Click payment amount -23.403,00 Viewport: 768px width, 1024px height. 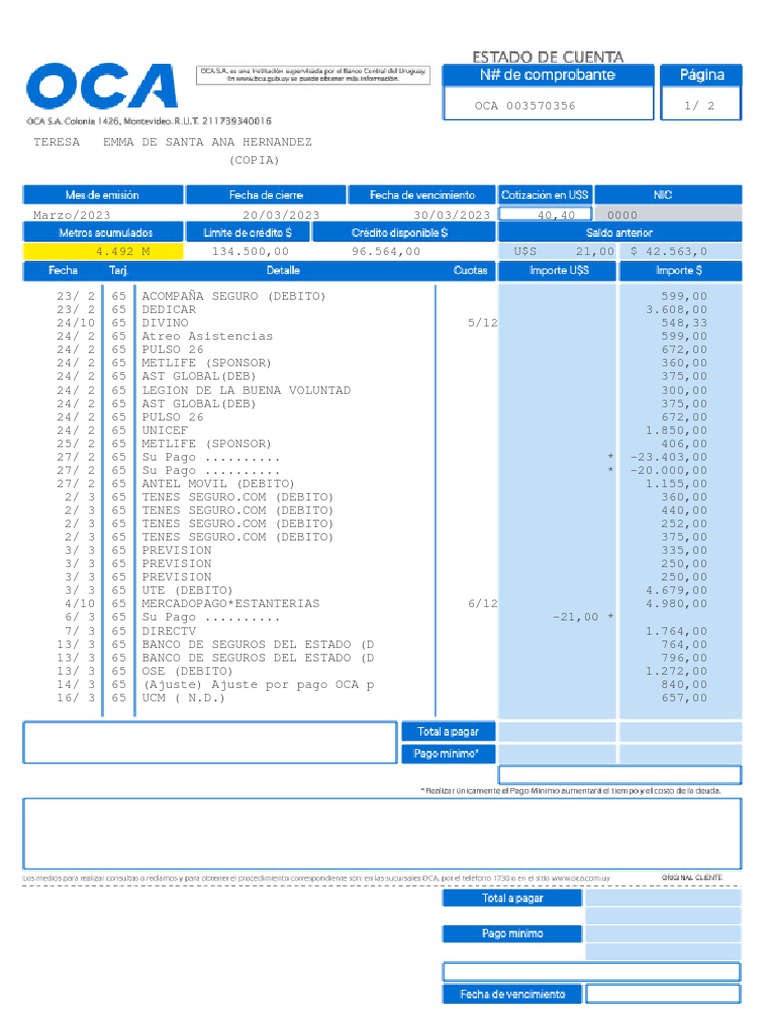coord(669,457)
